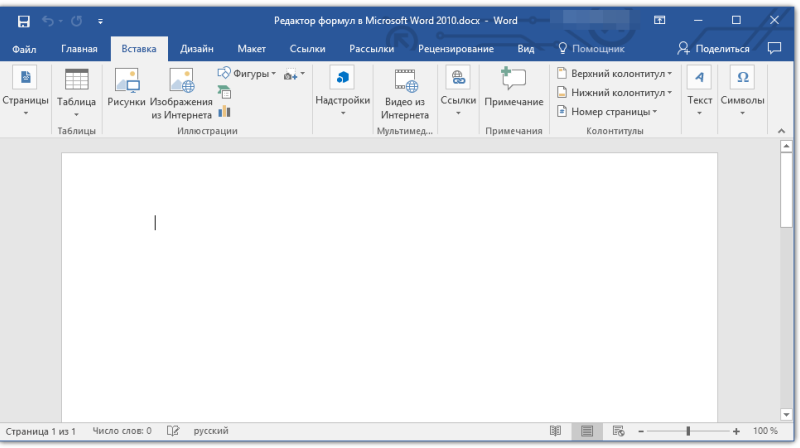800x448 pixels.
Task: Save the document with floppy disk icon
Action: (23, 21)
